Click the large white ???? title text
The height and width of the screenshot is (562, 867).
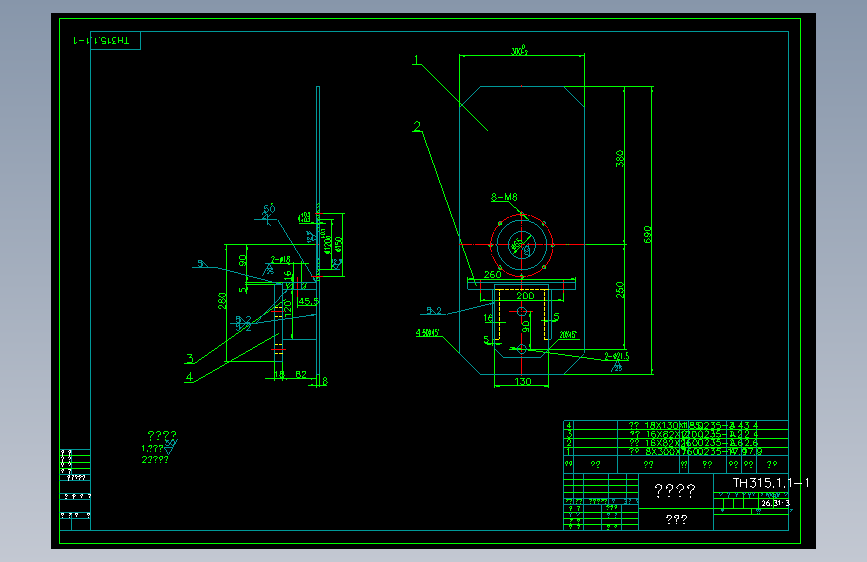675,490
